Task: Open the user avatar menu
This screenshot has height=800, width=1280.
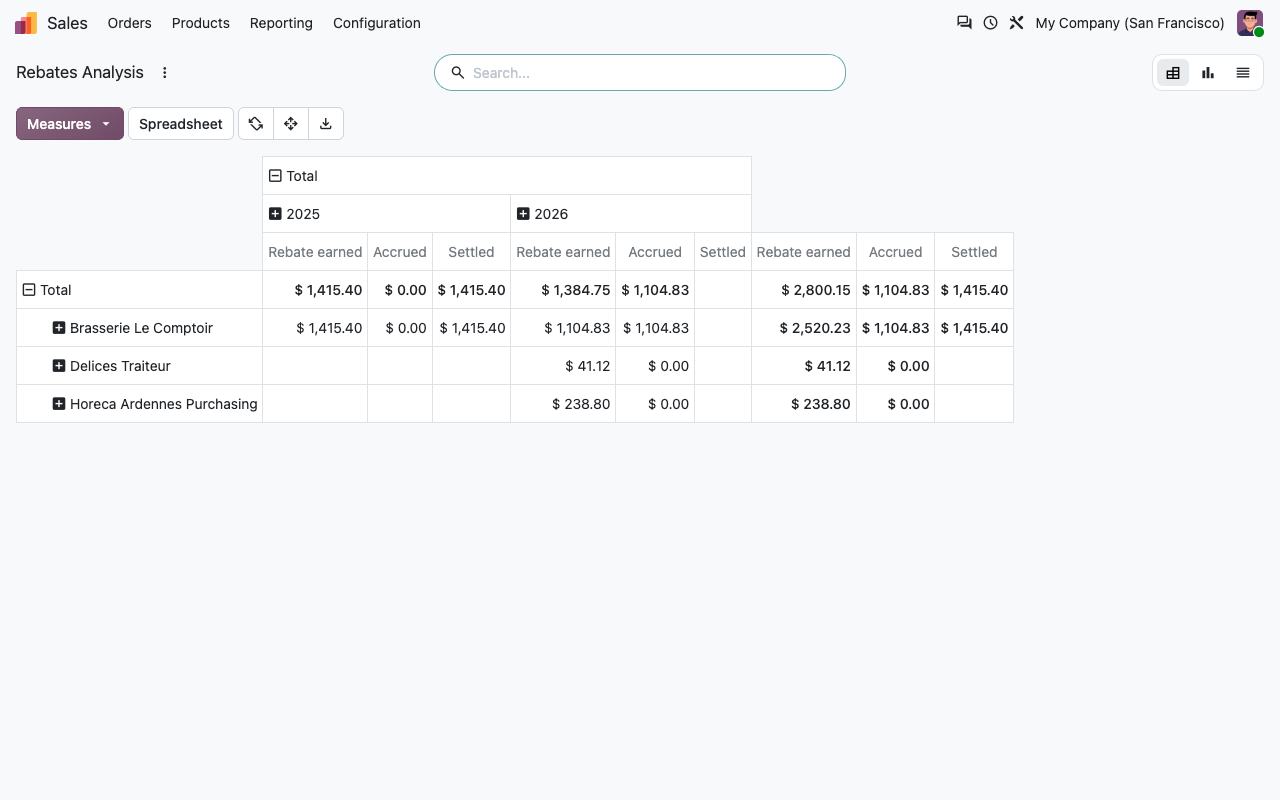Action: [x=1250, y=23]
